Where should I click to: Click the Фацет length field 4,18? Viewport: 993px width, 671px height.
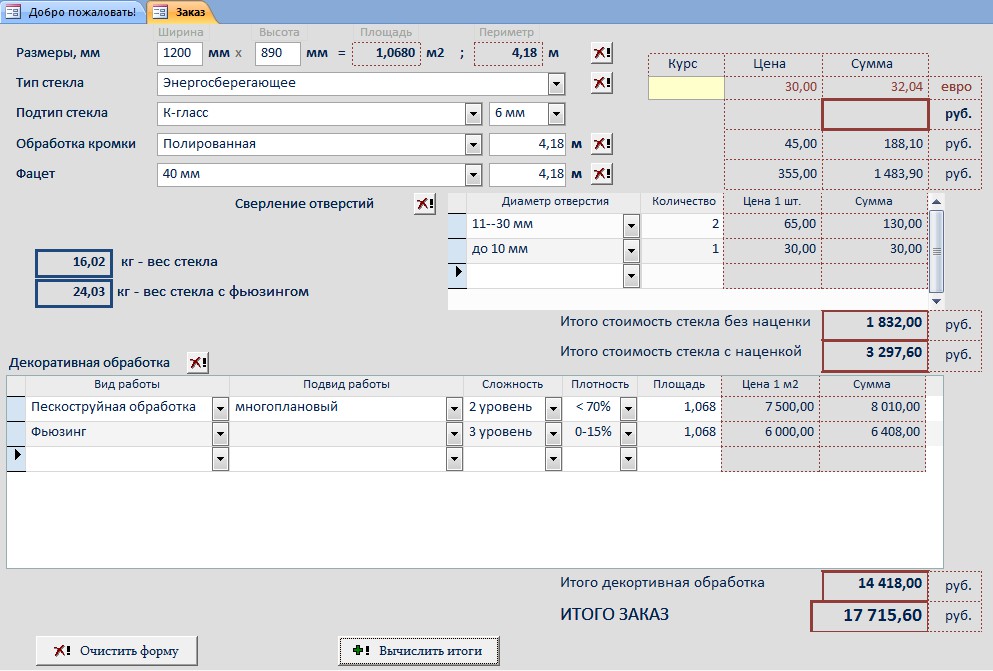pyautogui.click(x=527, y=174)
